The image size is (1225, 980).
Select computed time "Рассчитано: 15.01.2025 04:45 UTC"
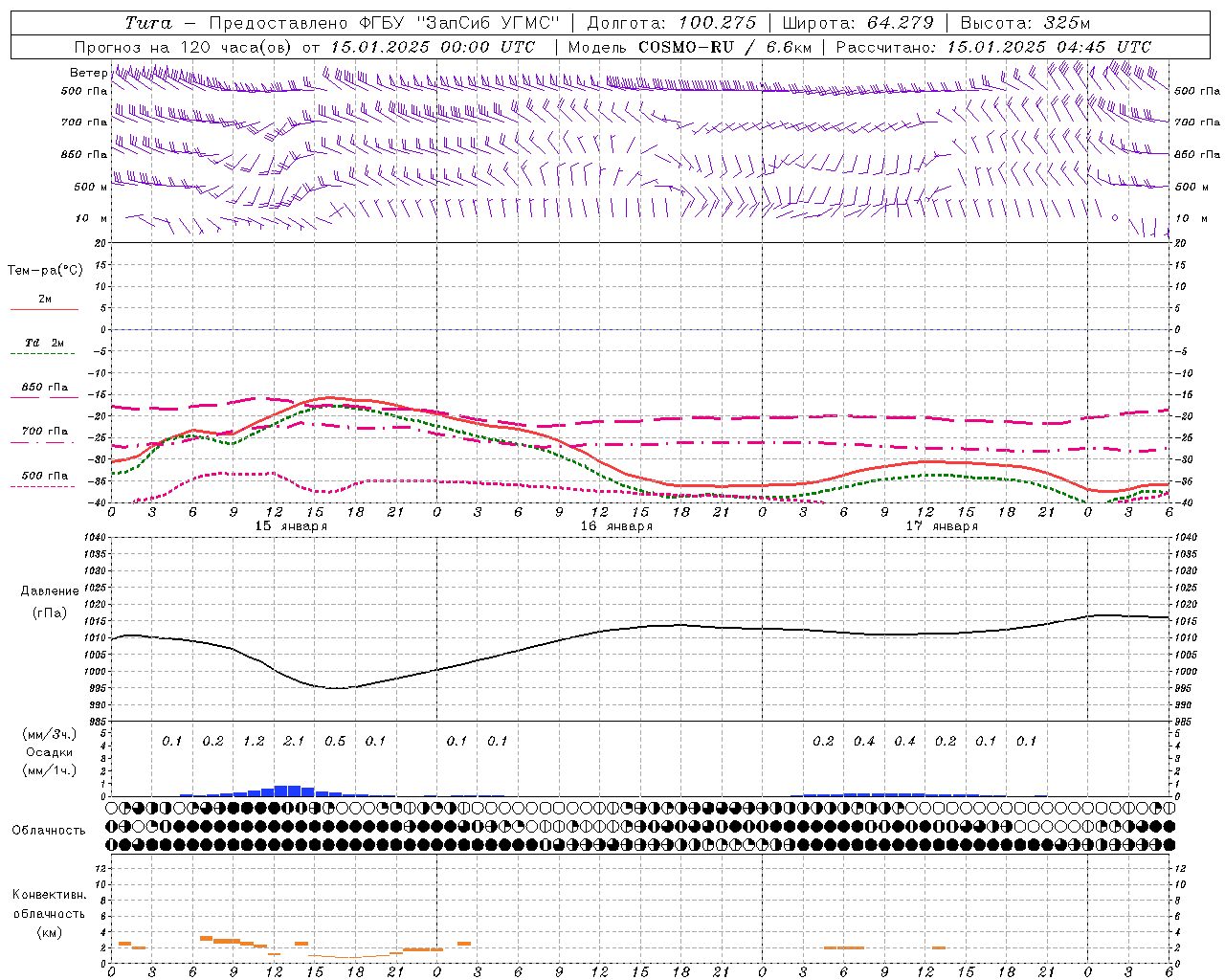(993, 47)
